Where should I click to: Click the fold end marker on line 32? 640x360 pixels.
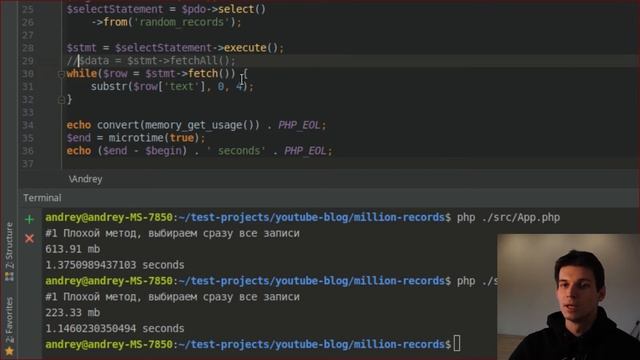click(x=61, y=100)
